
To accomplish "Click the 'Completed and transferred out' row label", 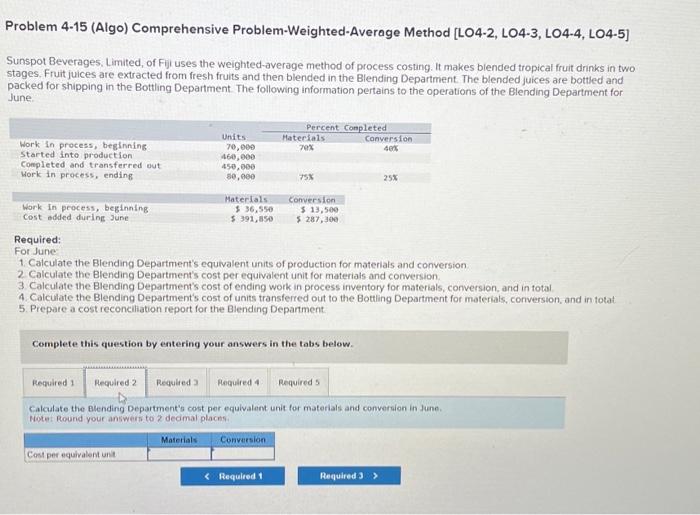I will point(91,165).
